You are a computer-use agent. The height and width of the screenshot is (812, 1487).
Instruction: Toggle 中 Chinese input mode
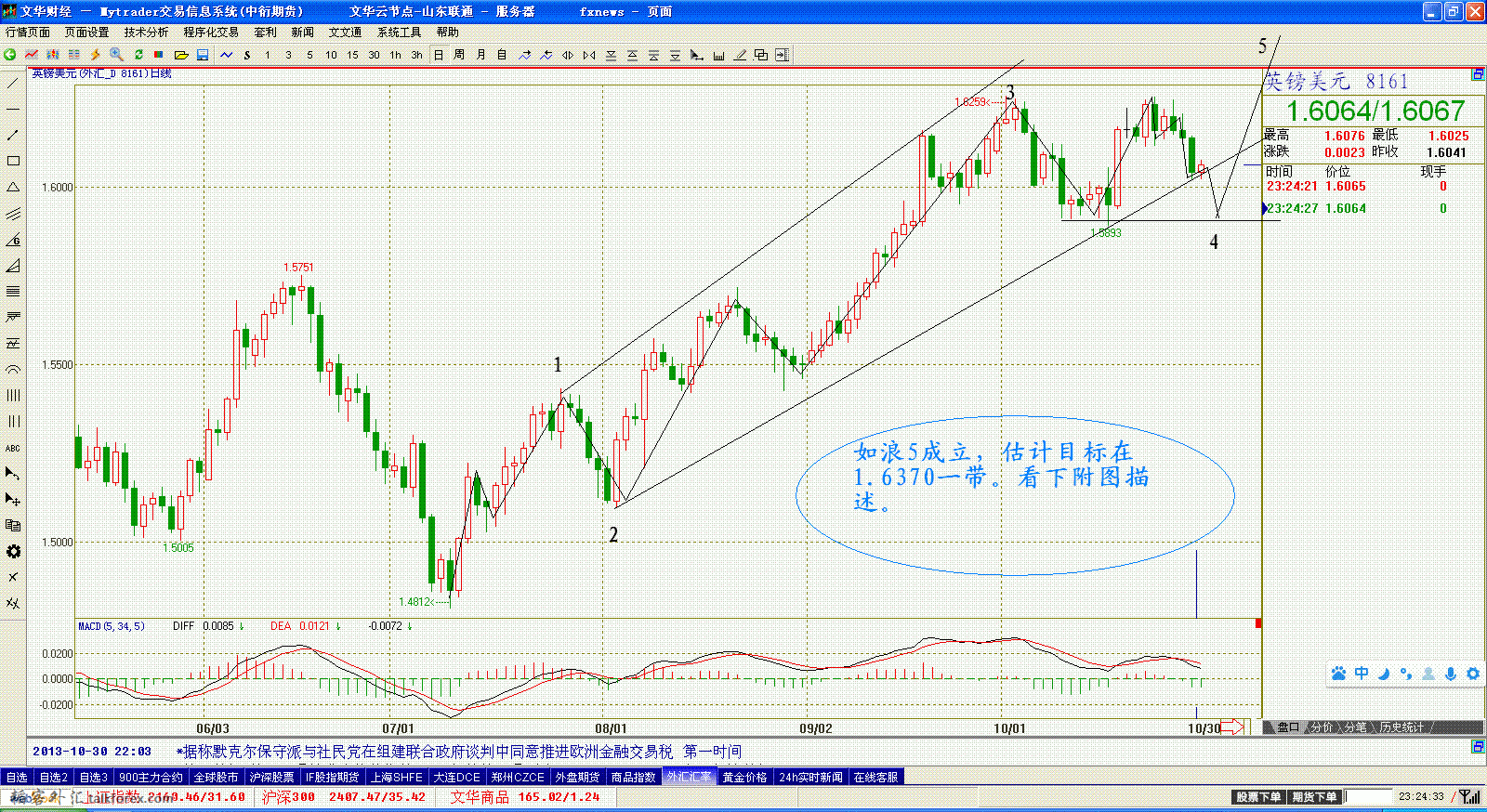click(x=1362, y=674)
